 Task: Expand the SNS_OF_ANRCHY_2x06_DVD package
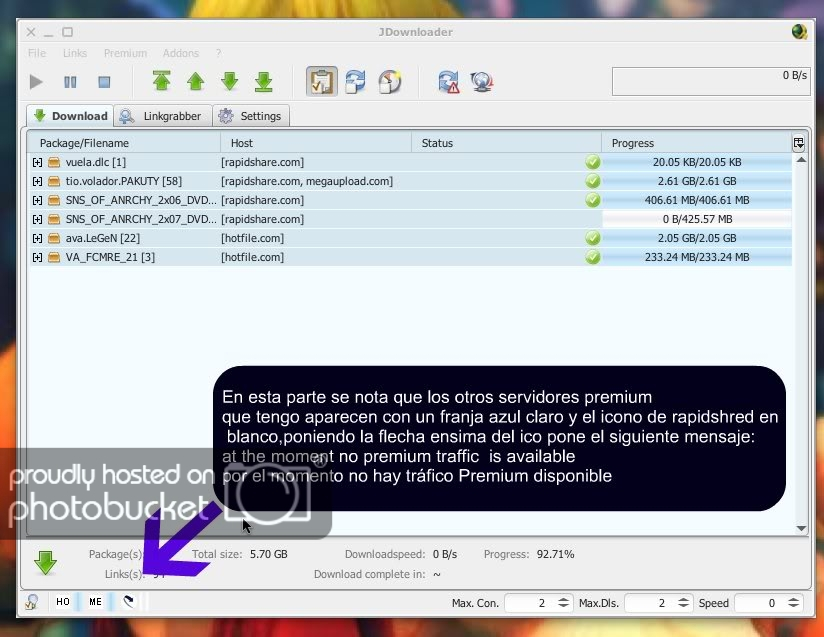tap(37, 200)
